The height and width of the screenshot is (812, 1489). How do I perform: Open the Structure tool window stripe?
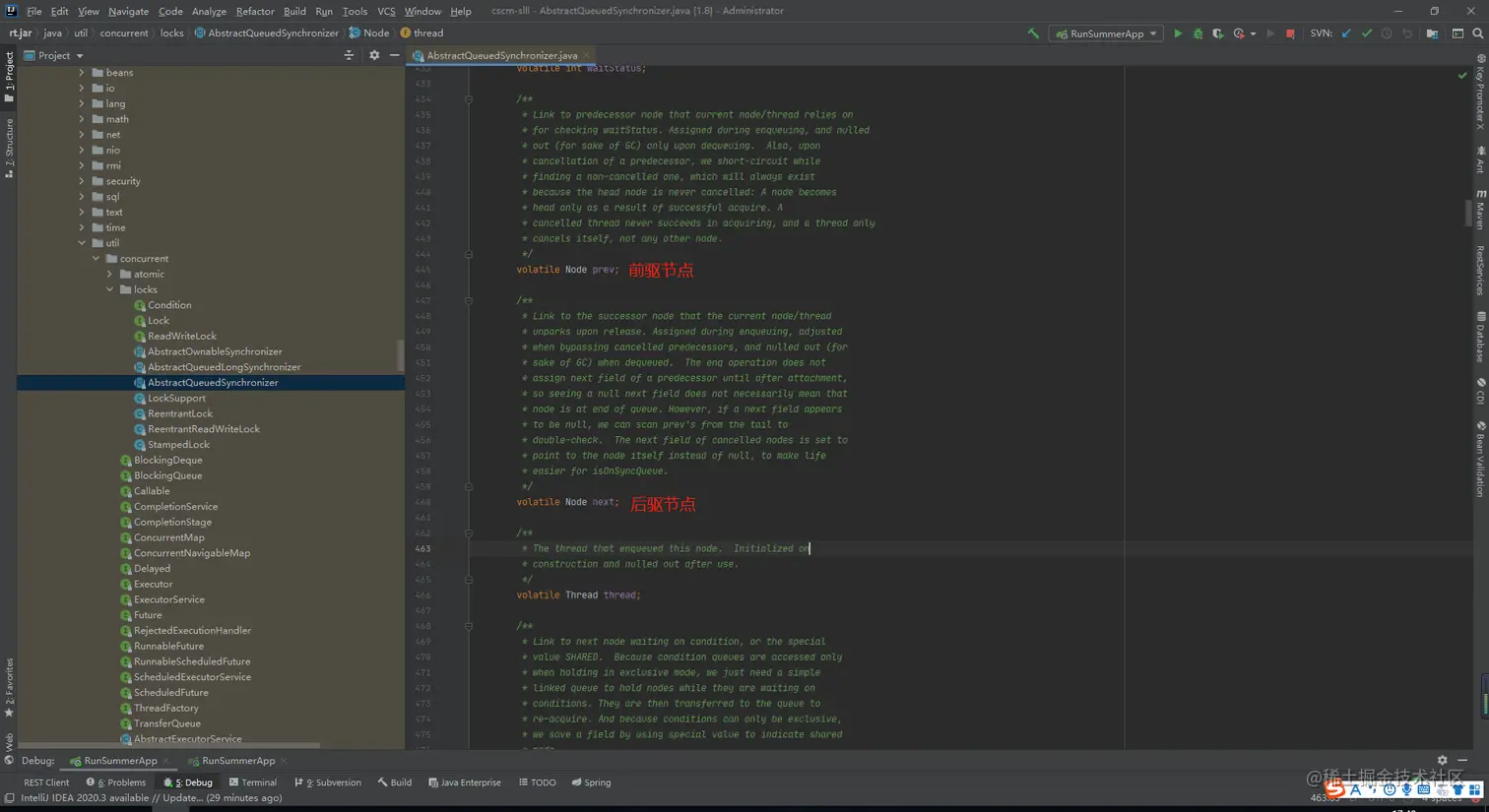click(9, 148)
